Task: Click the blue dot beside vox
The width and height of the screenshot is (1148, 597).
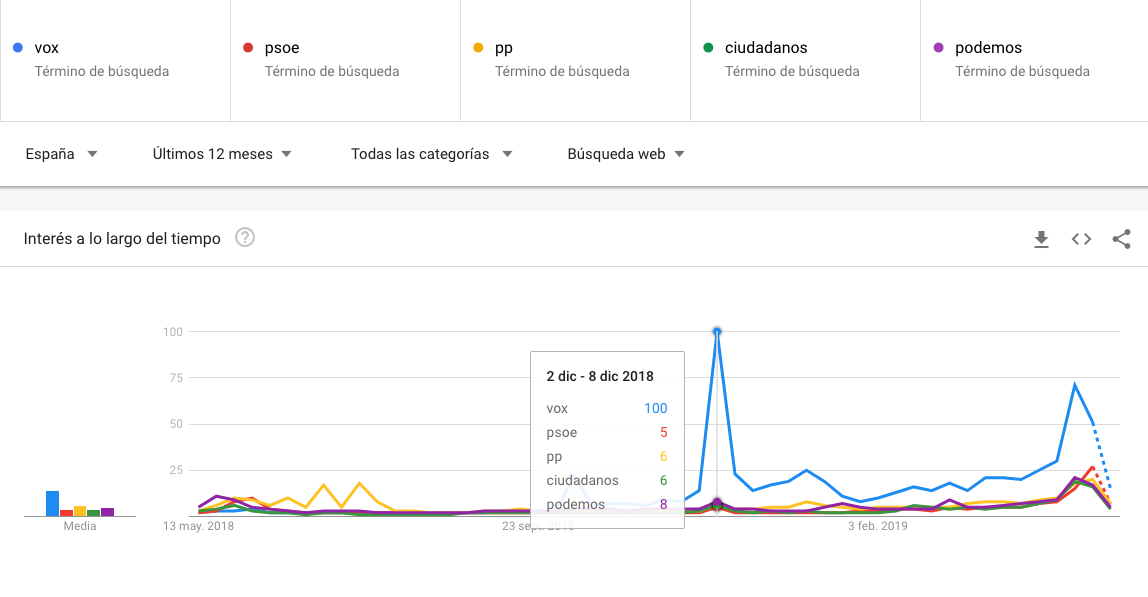Action: pos(18,48)
